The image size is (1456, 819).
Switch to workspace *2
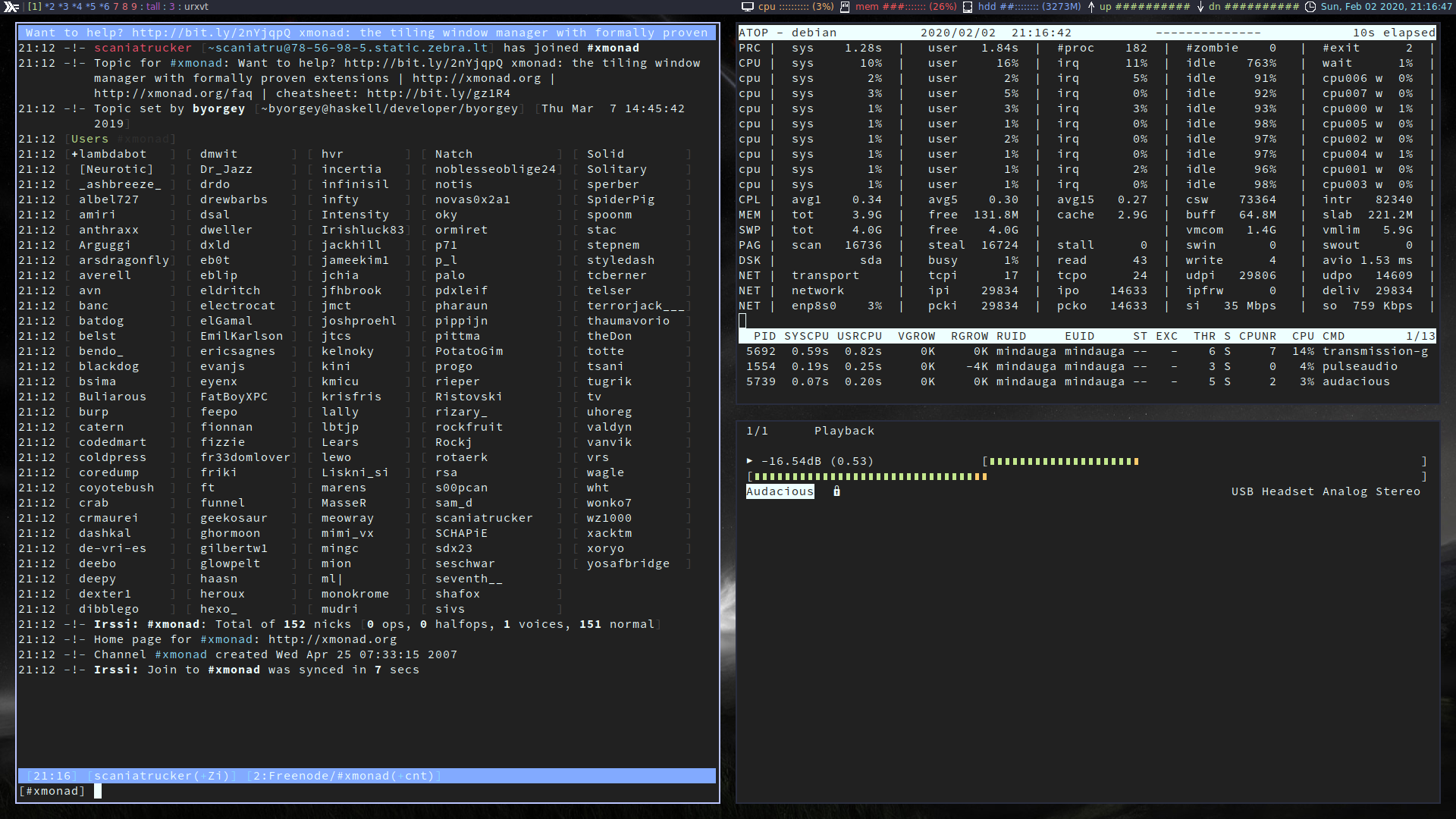50,7
